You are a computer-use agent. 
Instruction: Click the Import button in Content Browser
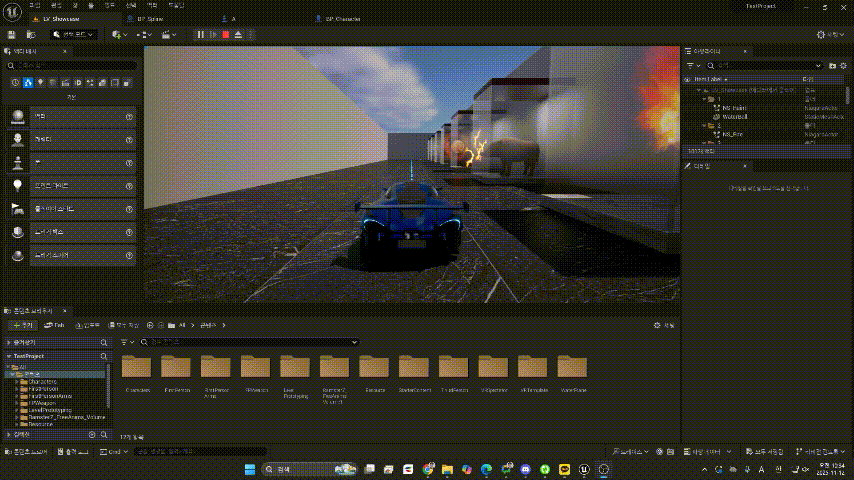pyautogui.click(x=87, y=325)
